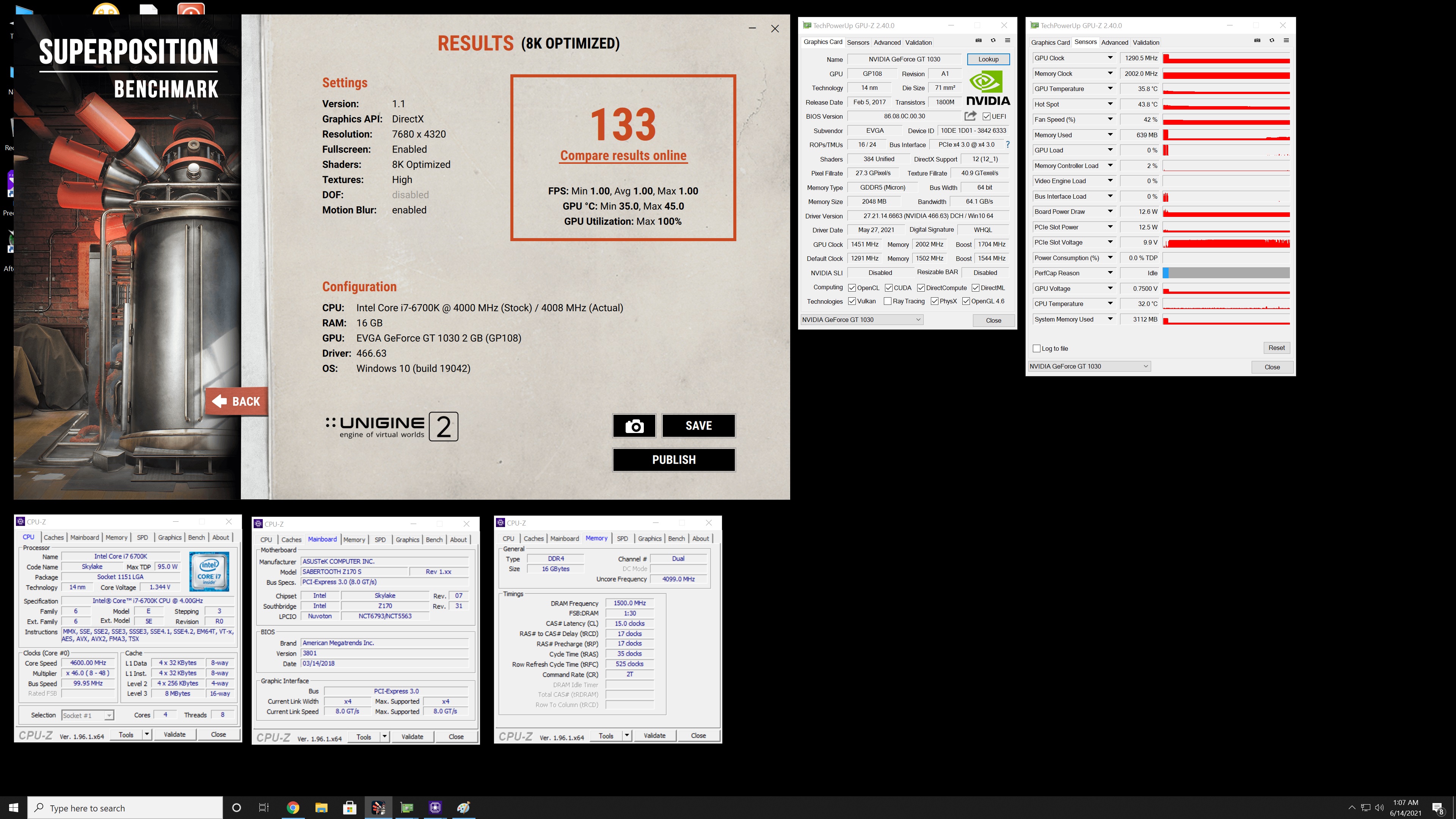Click the Intel Core i7 logo in CPU-Z
Image resolution: width=1456 pixels, height=819 pixels.
[x=209, y=571]
